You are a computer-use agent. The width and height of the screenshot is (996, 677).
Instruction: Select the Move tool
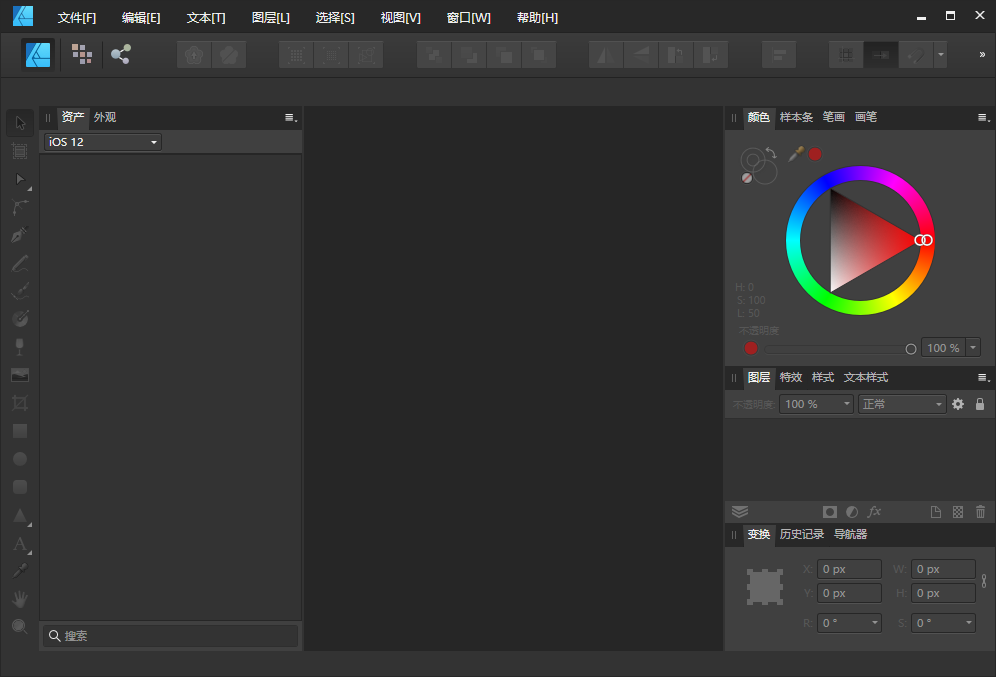19,122
